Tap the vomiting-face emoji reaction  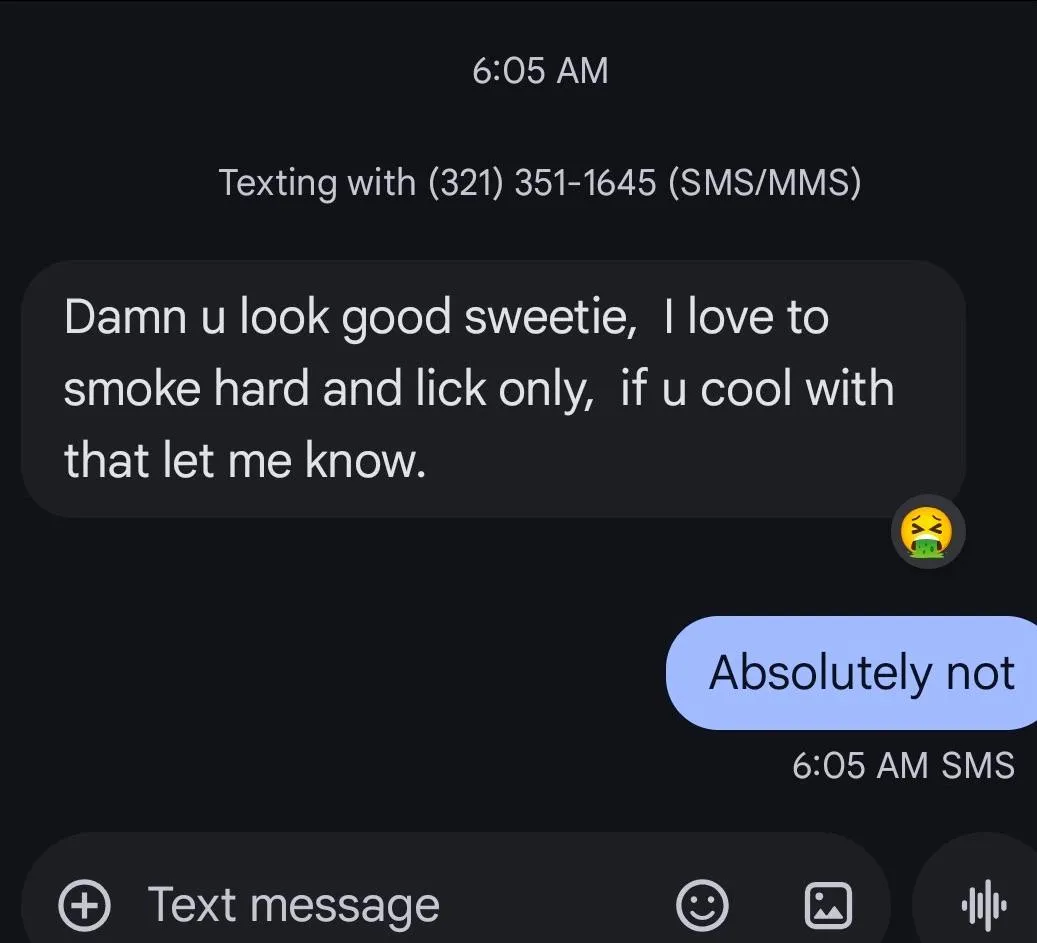coord(927,532)
